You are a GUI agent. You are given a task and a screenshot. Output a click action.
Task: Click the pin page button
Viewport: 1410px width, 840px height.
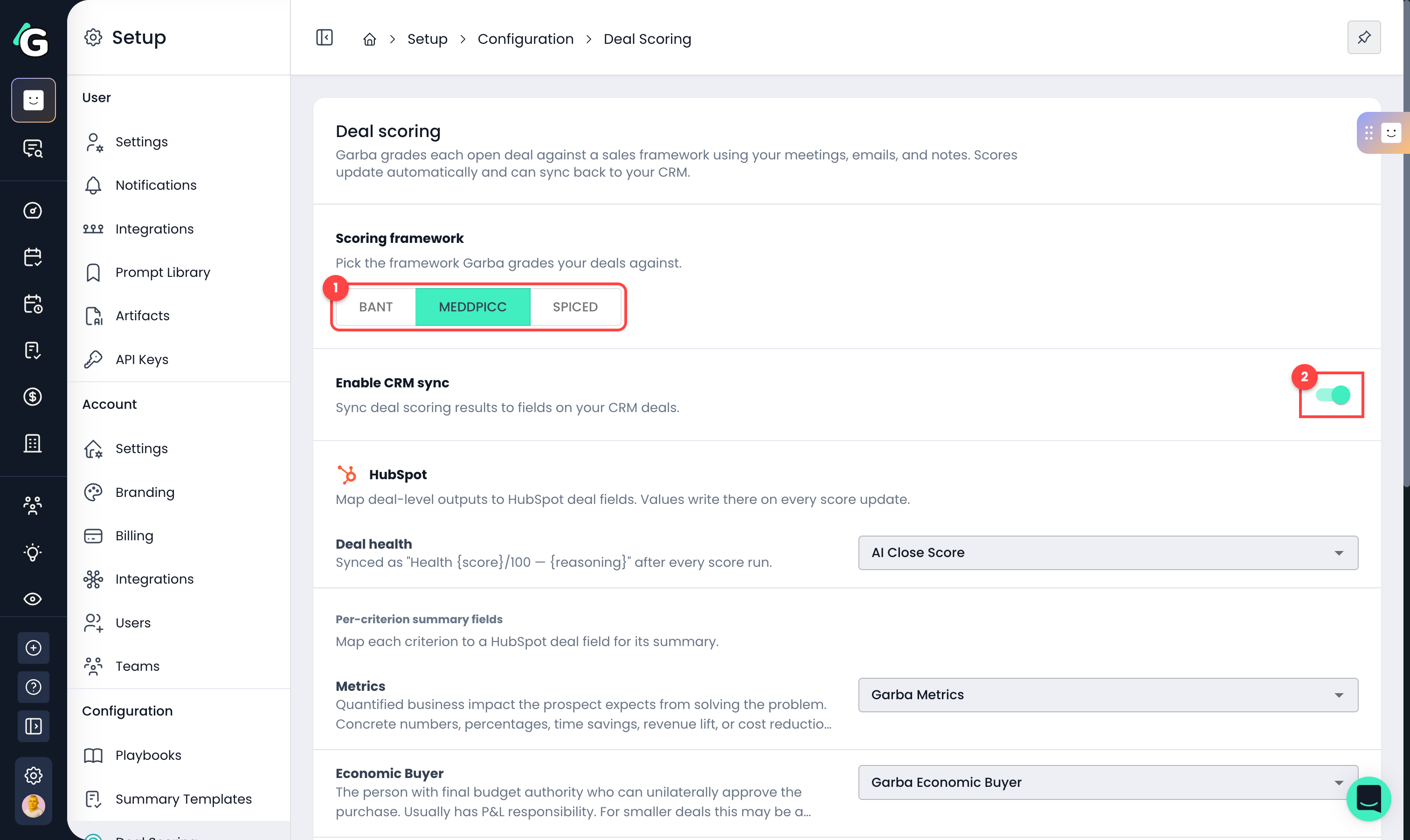point(1363,38)
